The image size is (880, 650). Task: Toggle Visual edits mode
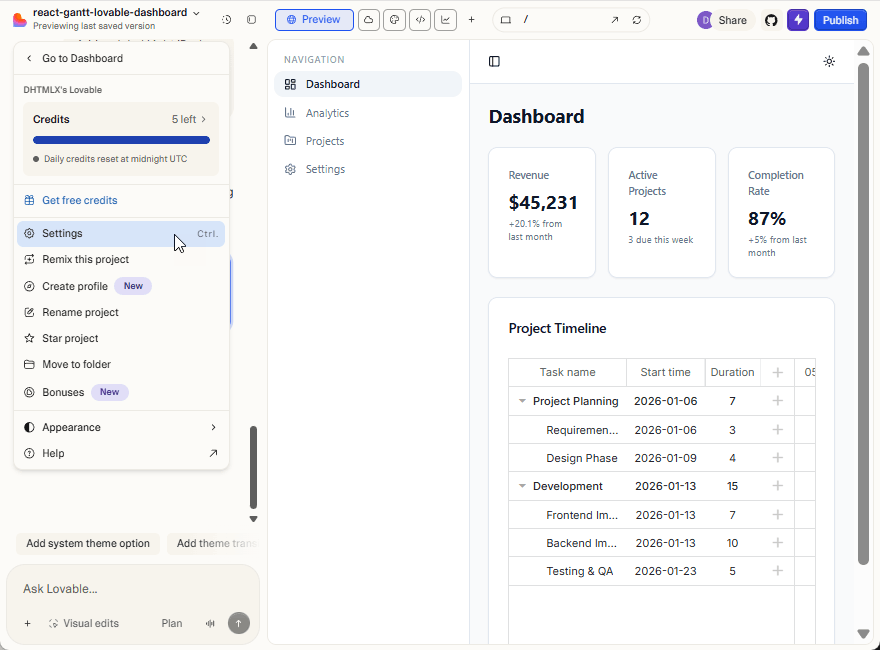pos(82,623)
